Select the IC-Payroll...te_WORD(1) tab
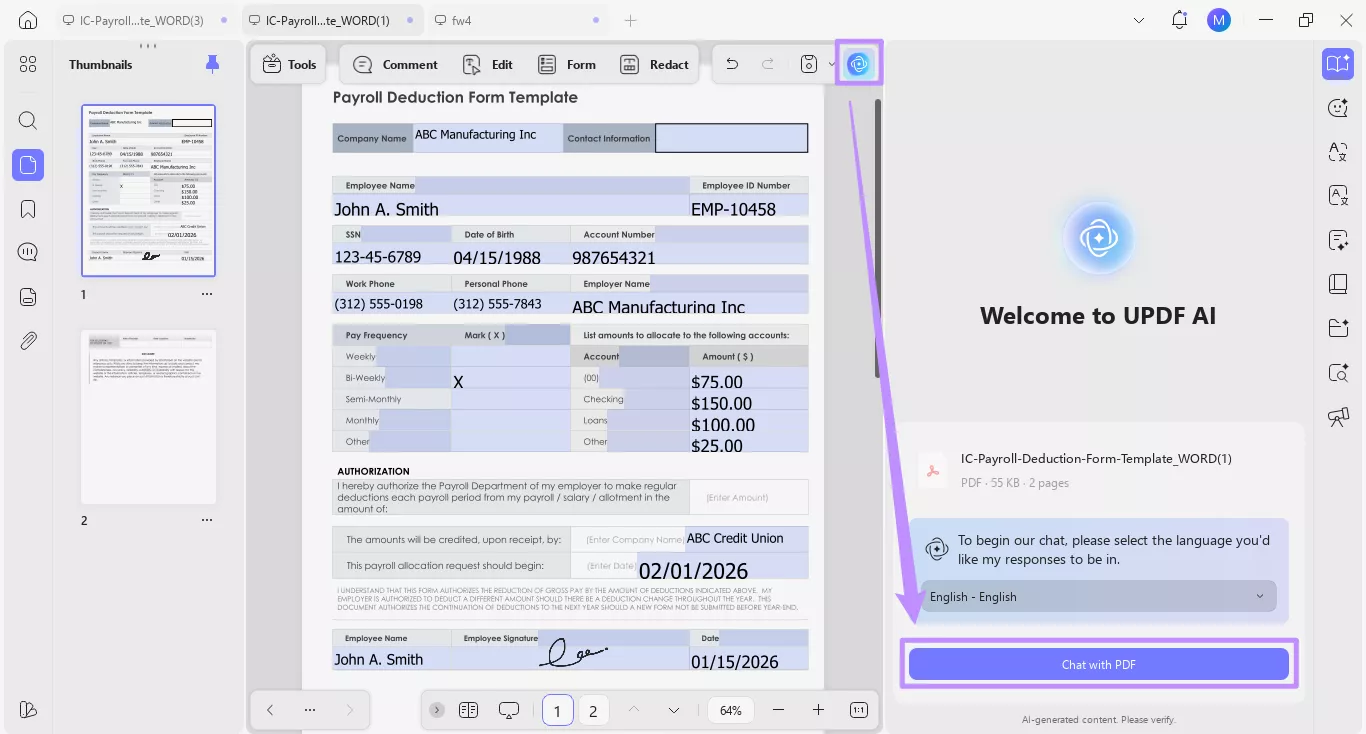Screen dimensions: 1366x734 point(332,20)
